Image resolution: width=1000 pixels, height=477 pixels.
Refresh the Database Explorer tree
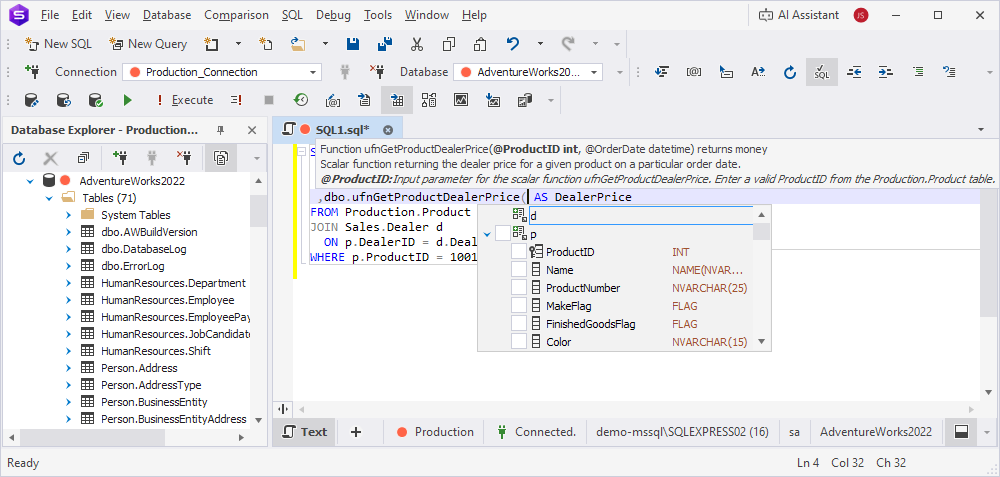(x=19, y=158)
